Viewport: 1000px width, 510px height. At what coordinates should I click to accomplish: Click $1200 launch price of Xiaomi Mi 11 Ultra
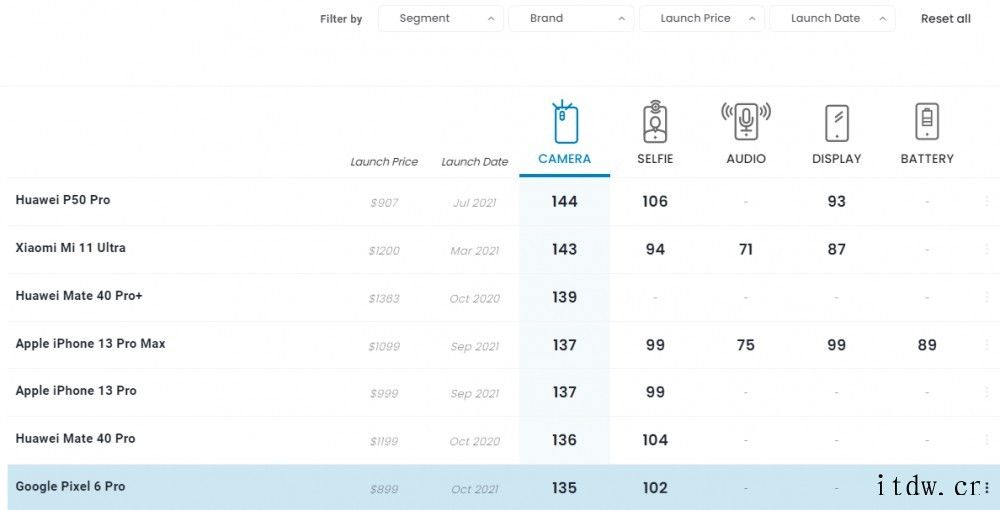pyautogui.click(x=384, y=251)
